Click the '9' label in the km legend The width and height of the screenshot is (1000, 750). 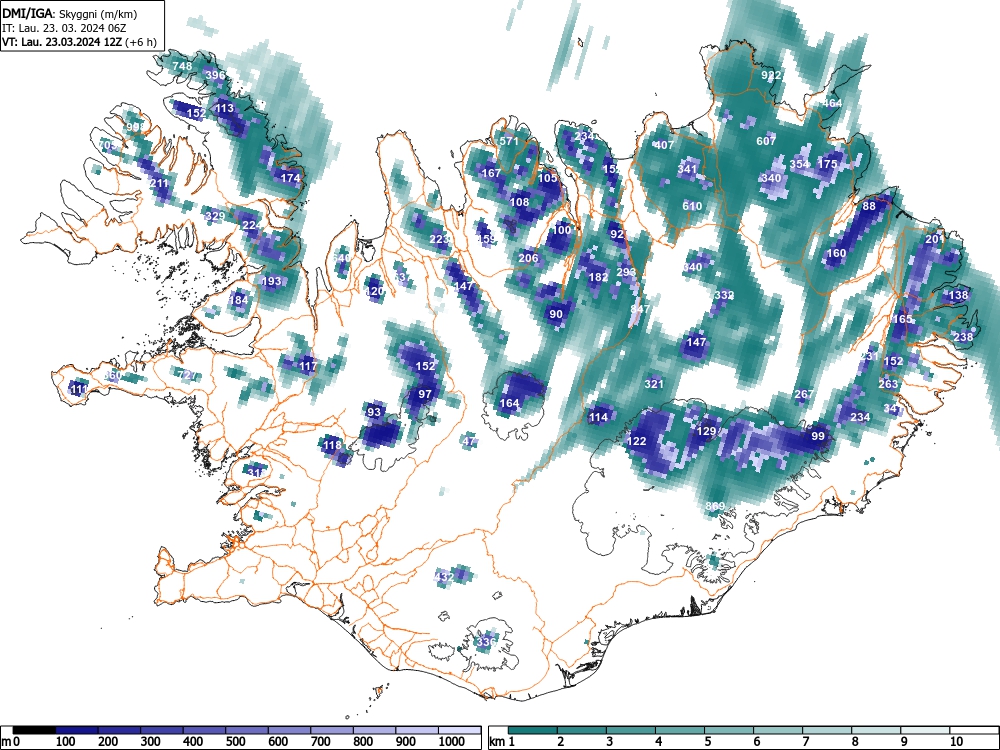point(904,742)
